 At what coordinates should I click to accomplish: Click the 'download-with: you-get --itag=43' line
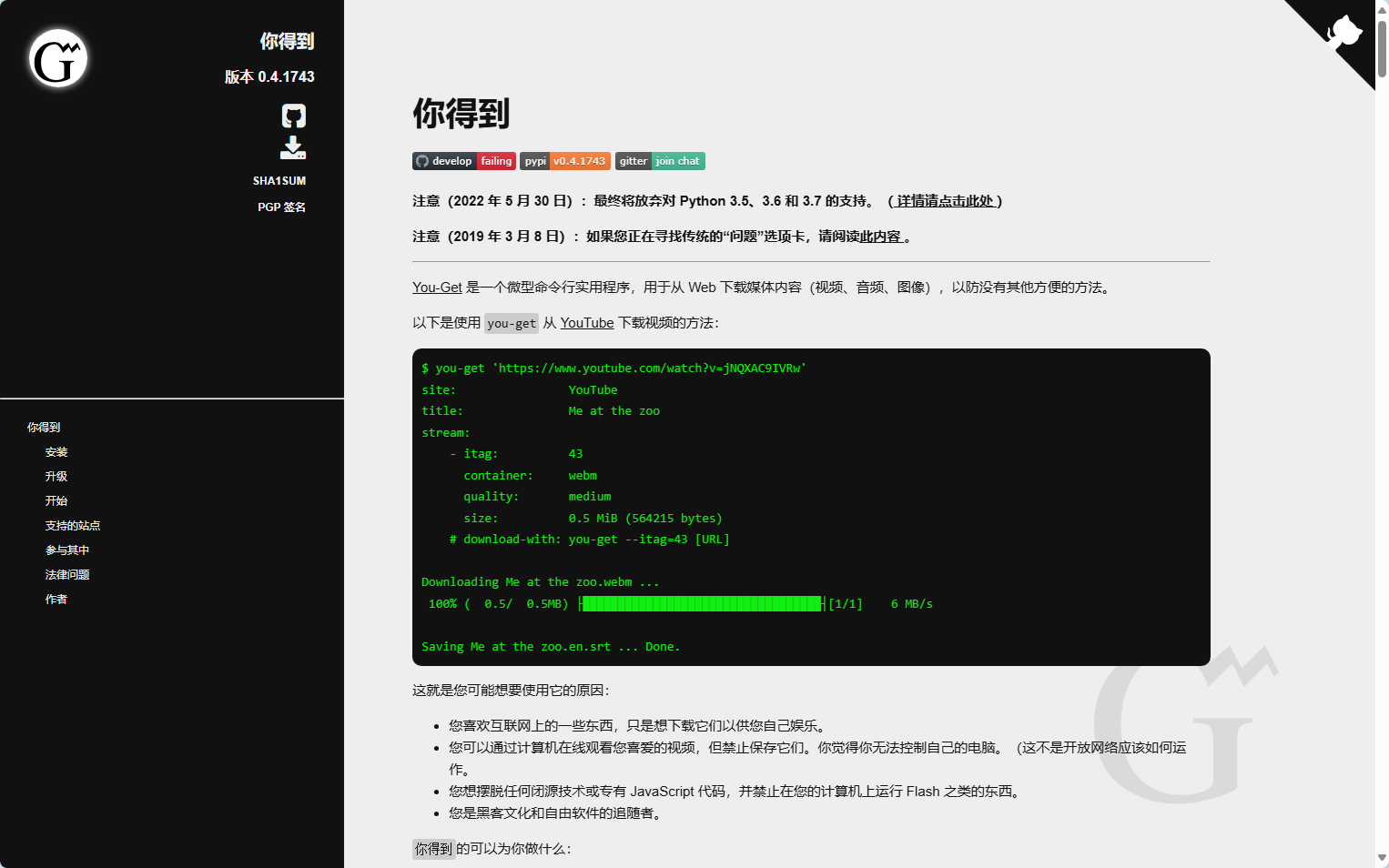tap(590, 540)
